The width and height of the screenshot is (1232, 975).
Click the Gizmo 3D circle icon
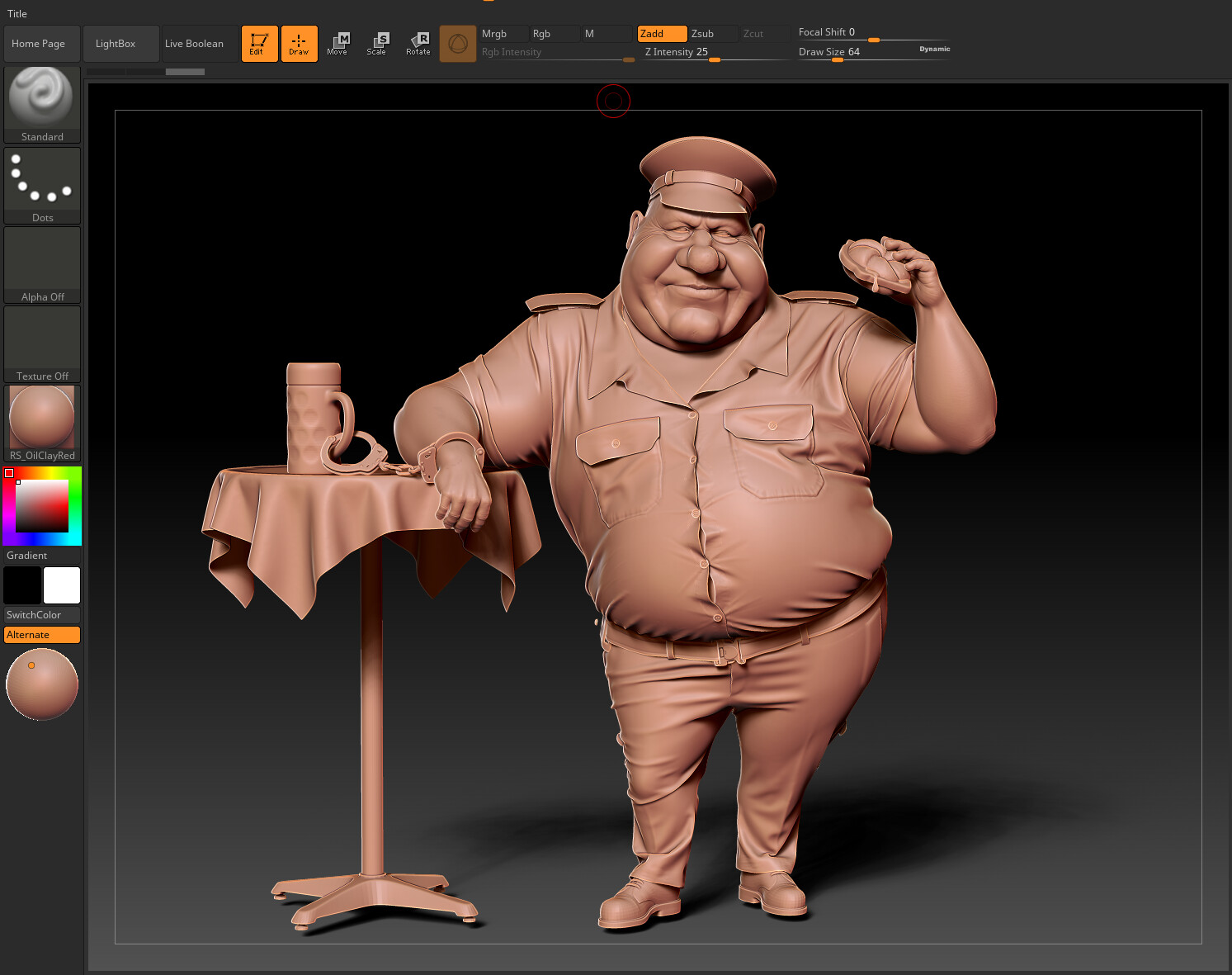pyautogui.click(x=458, y=44)
